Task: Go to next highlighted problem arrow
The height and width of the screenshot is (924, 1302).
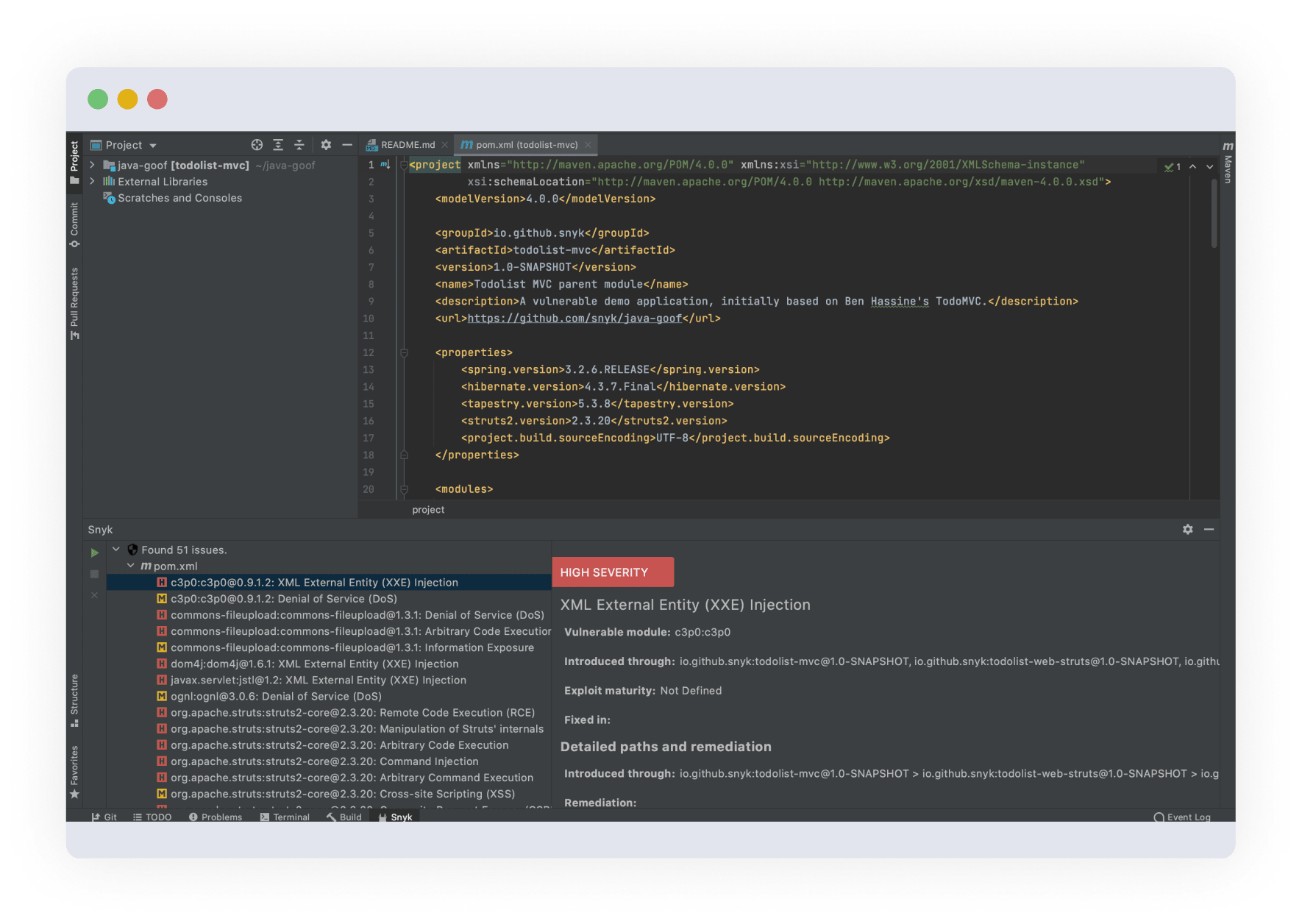Action: (x=1209, y=167)
